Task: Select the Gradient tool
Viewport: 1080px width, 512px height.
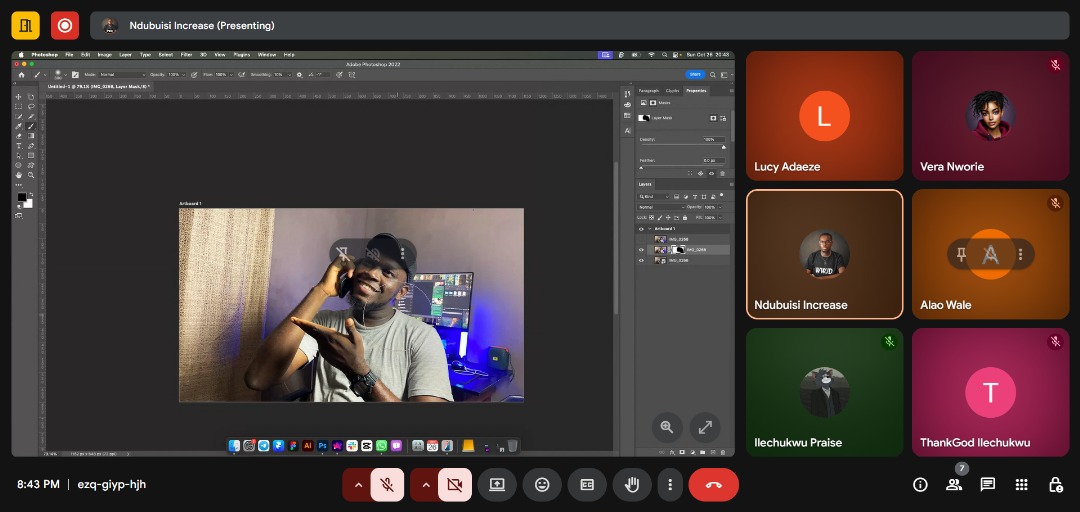Action: (x=31, y=136)
